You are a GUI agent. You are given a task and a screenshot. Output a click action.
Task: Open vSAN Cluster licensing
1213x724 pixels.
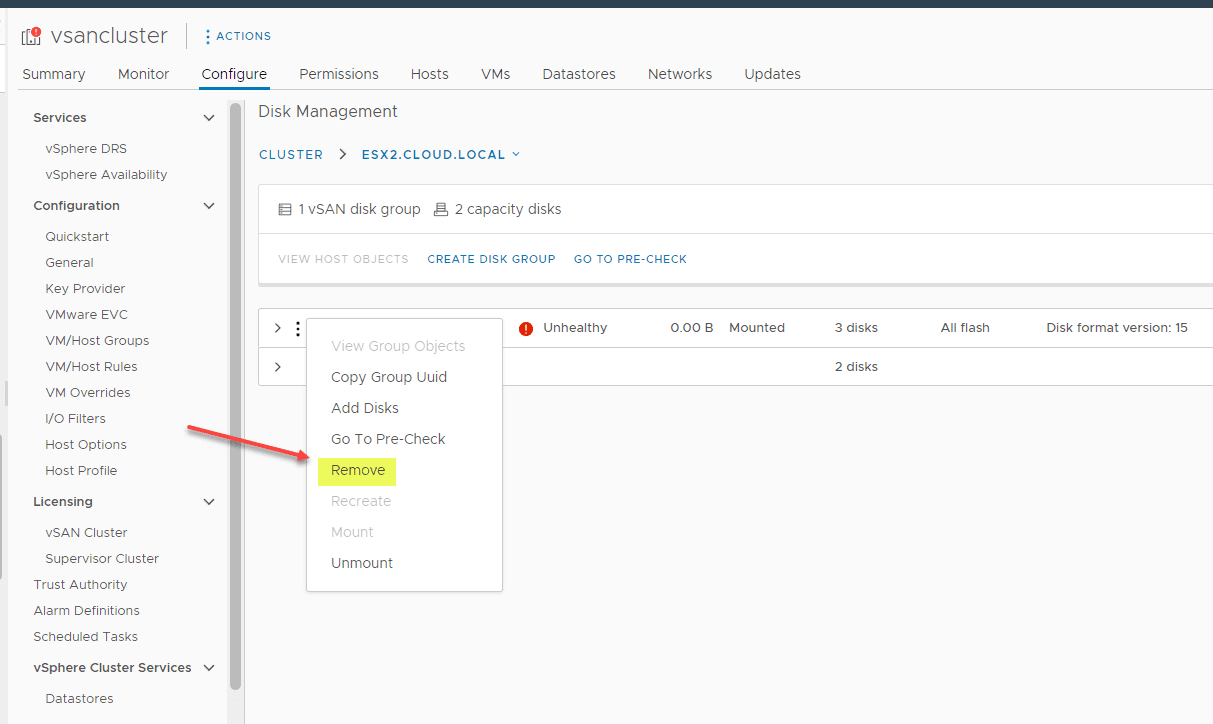(86, 533)
